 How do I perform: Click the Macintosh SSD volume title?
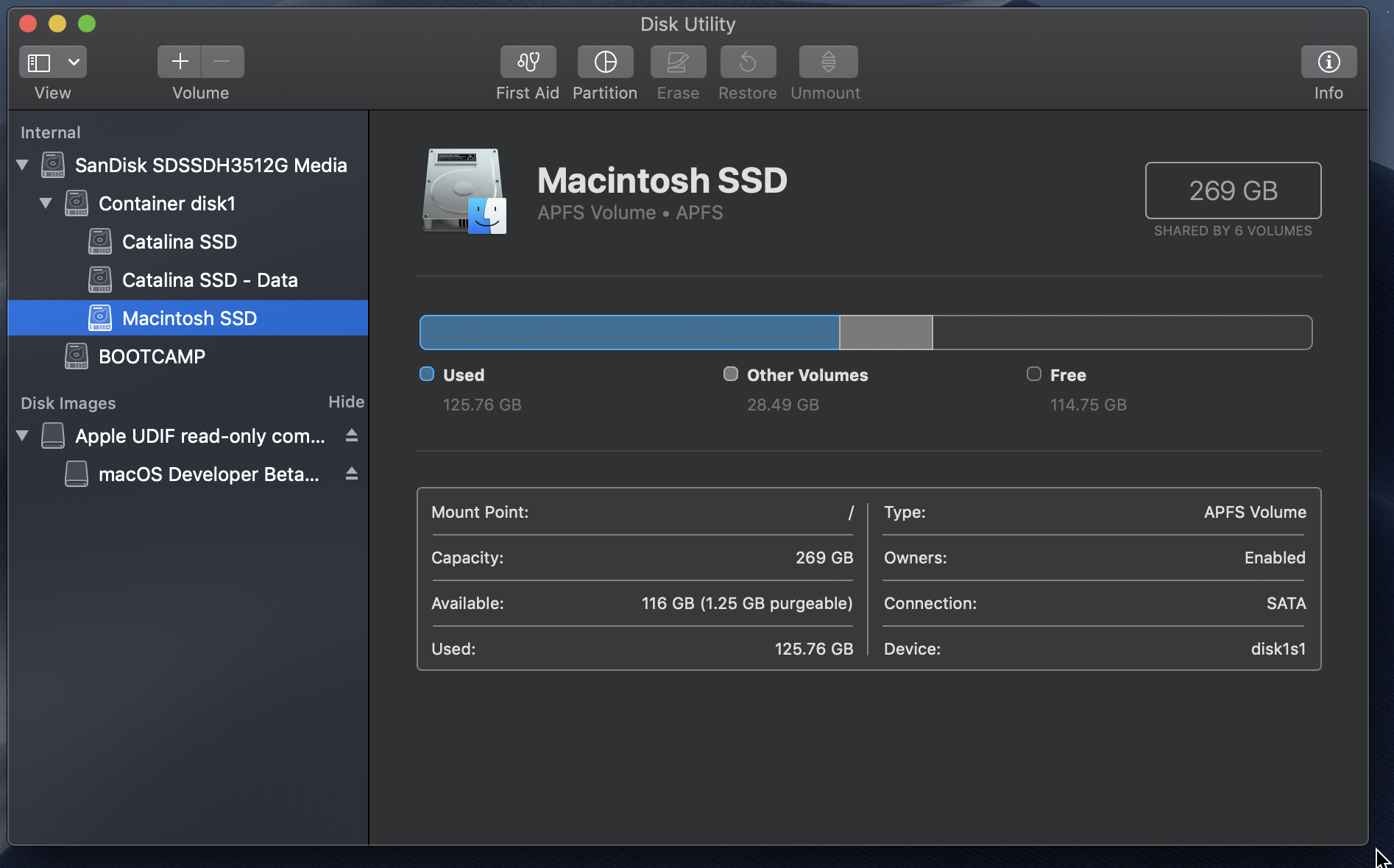(662, 180)
